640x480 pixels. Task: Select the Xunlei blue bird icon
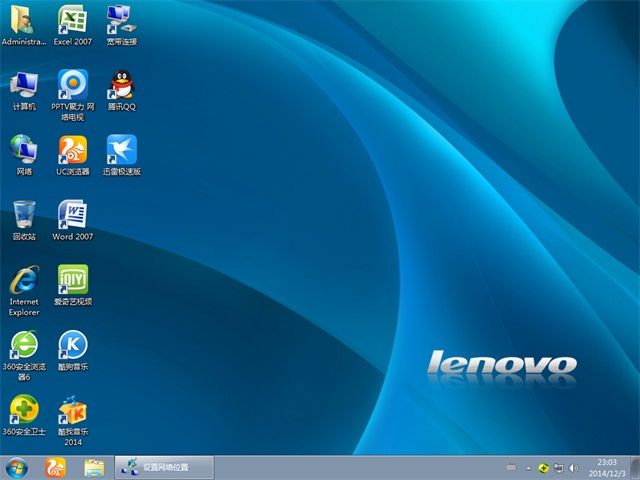(121, 150)
